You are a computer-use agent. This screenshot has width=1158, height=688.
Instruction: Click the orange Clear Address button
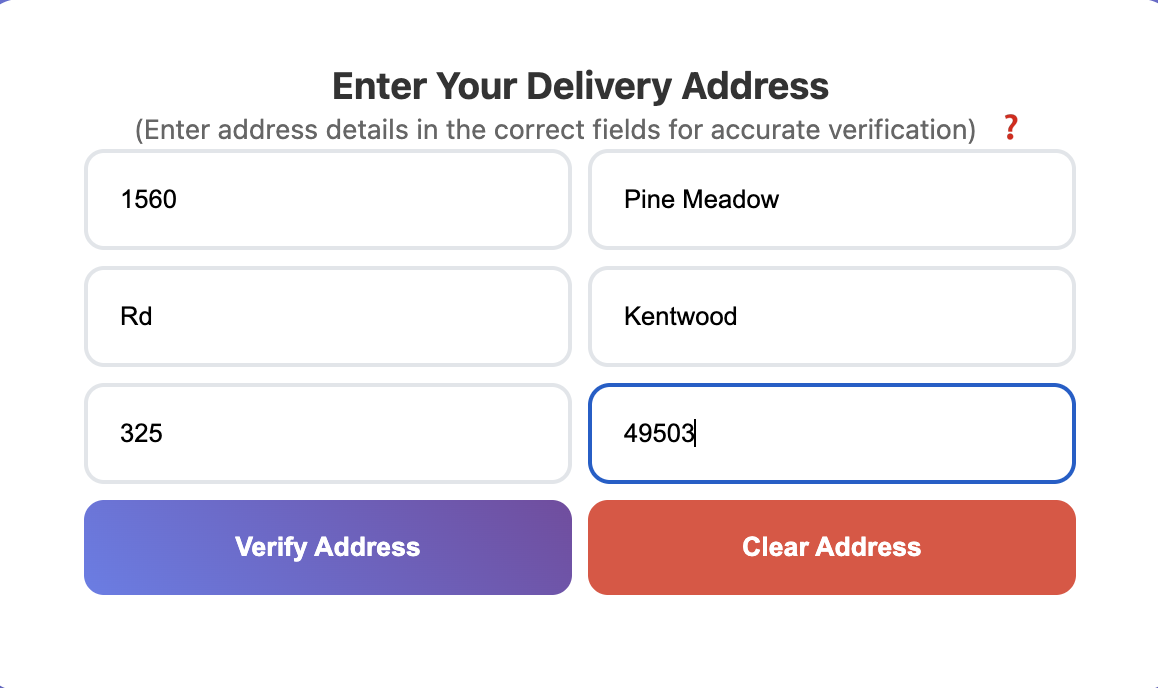click(831, 547)
